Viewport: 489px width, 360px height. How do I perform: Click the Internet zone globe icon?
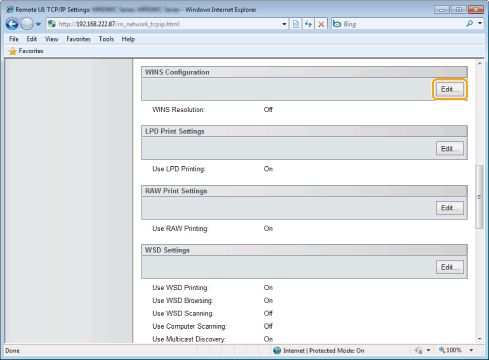[x=277, y=351]
